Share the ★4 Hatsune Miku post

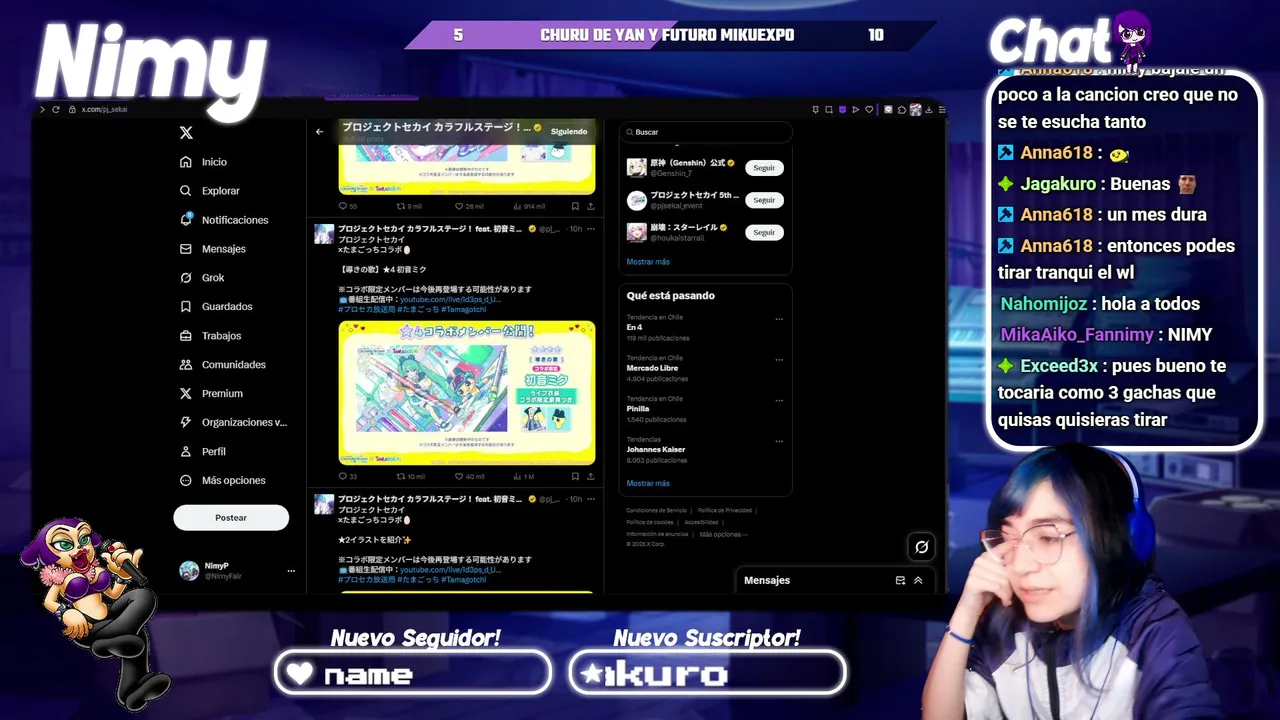coord(590,477)
